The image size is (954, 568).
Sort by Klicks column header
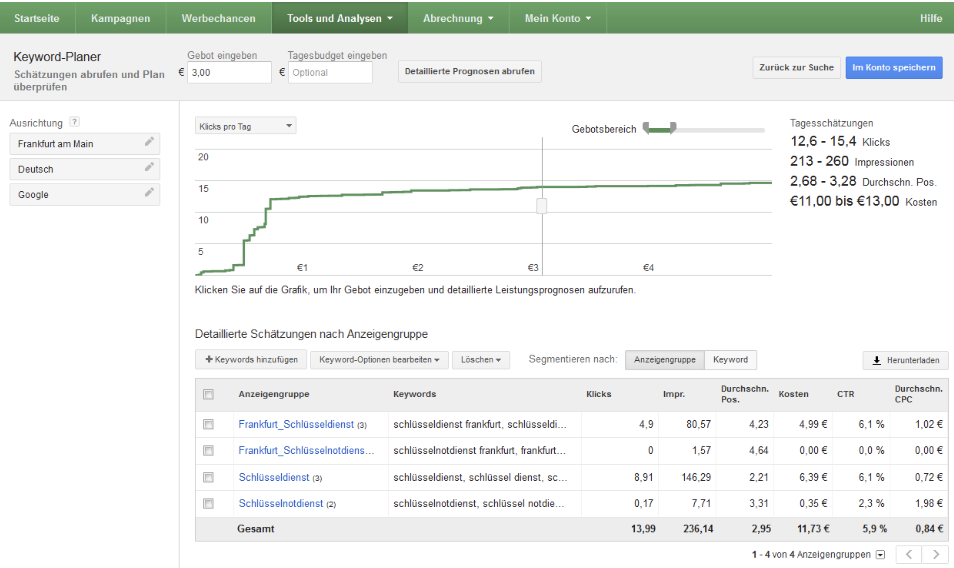599,394
